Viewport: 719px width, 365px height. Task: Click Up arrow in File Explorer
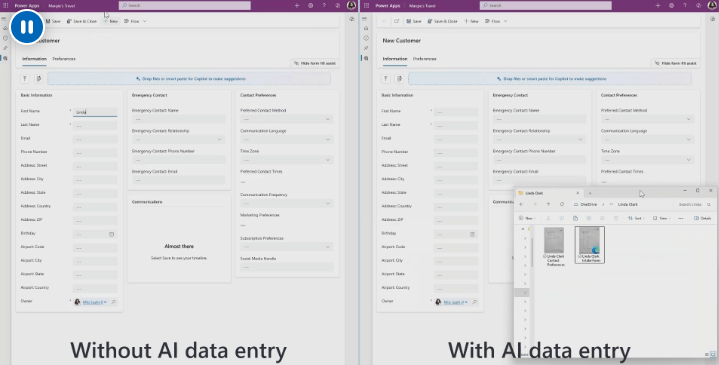click(548, 205)
